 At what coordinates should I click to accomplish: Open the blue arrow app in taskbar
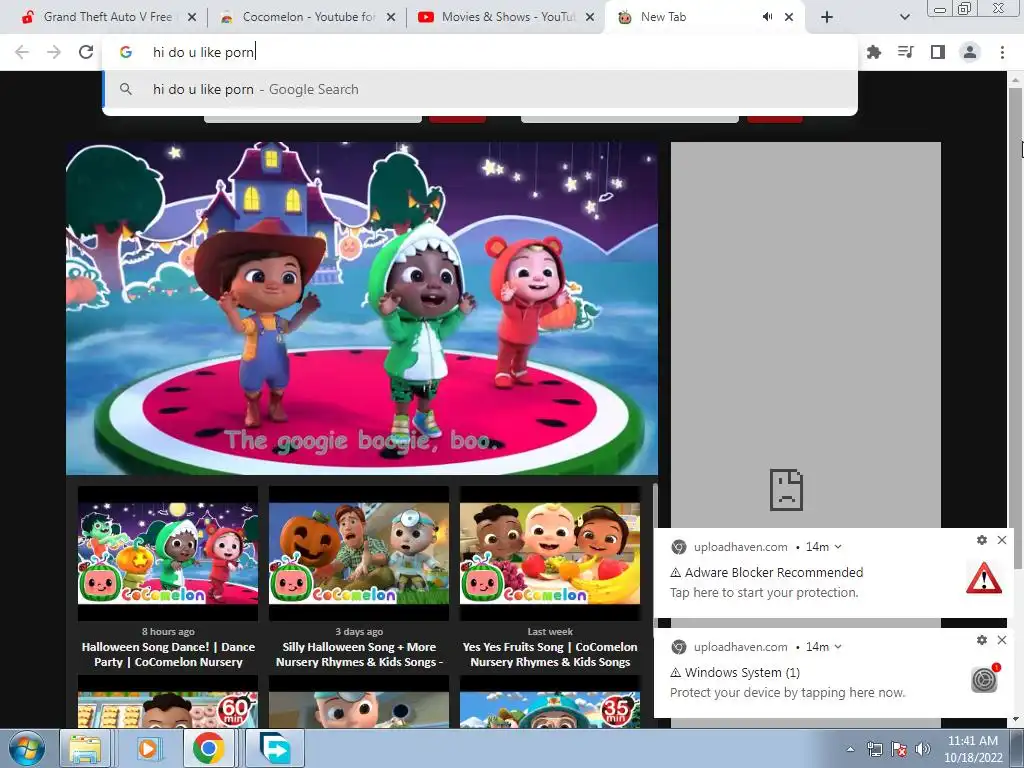(275, 748)
